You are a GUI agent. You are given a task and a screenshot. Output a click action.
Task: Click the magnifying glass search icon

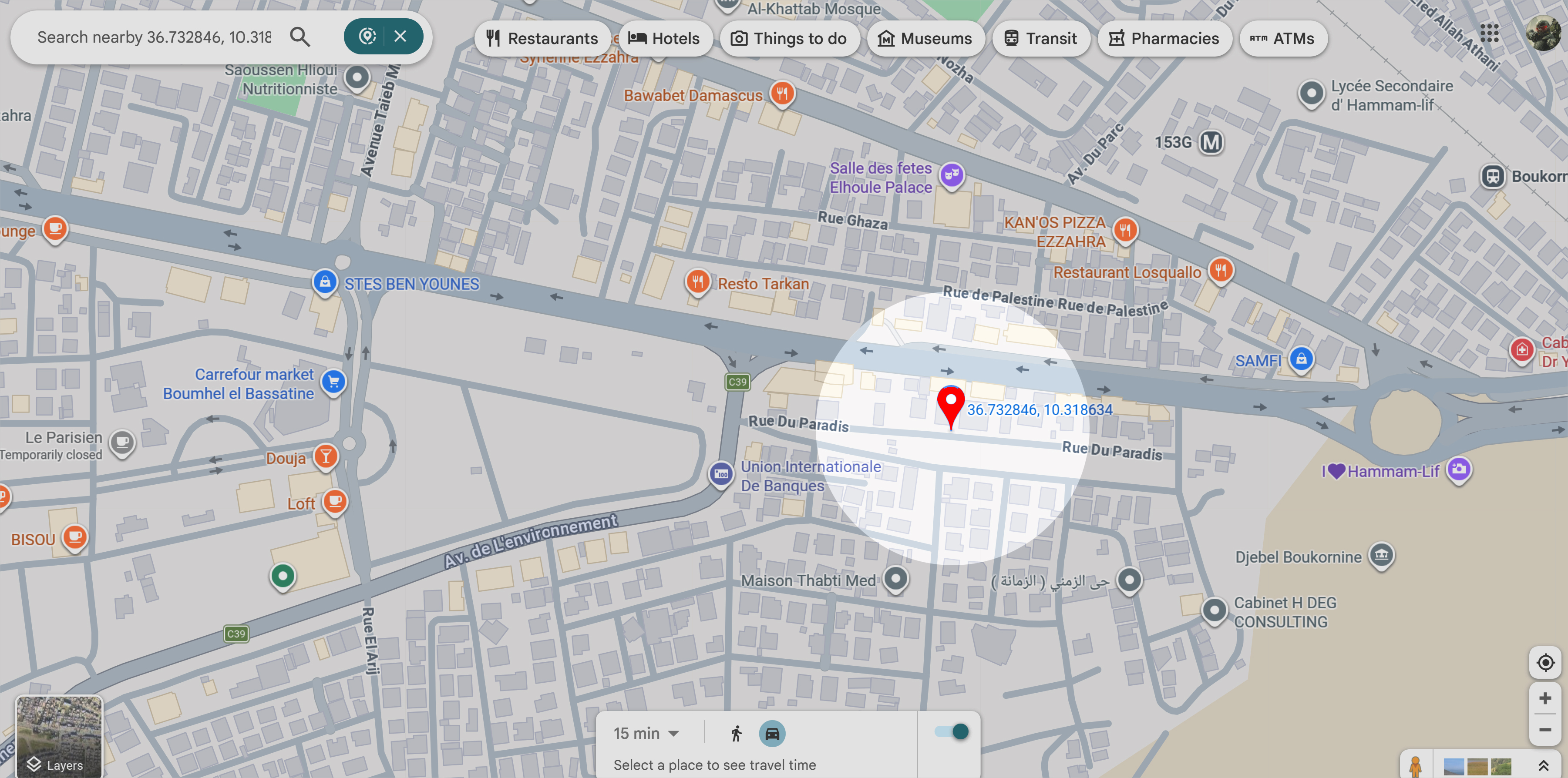[300, 37]
